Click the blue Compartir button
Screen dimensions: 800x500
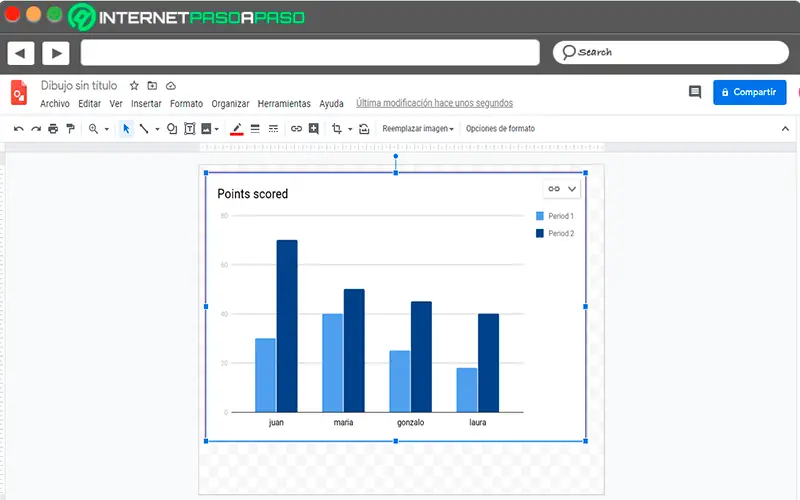coord(749,92)
